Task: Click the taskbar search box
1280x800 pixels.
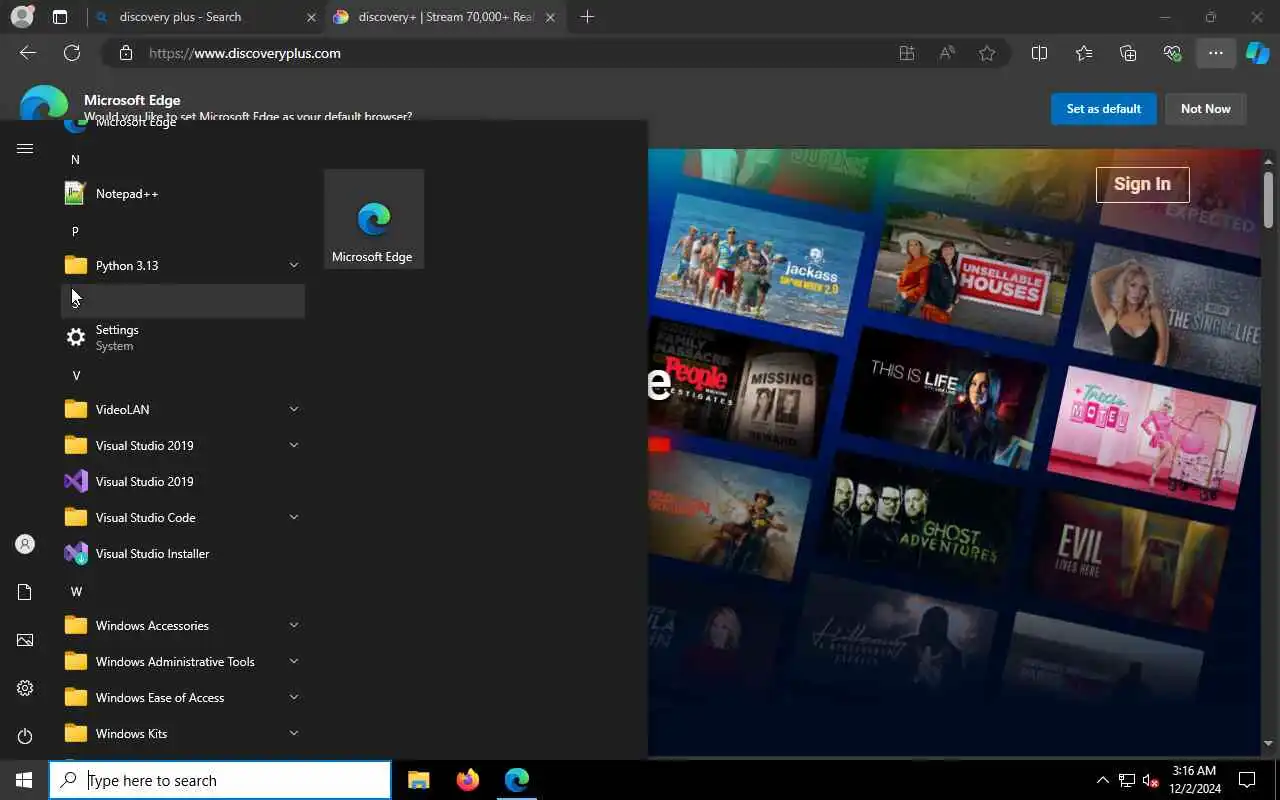Action: [220, 780]
